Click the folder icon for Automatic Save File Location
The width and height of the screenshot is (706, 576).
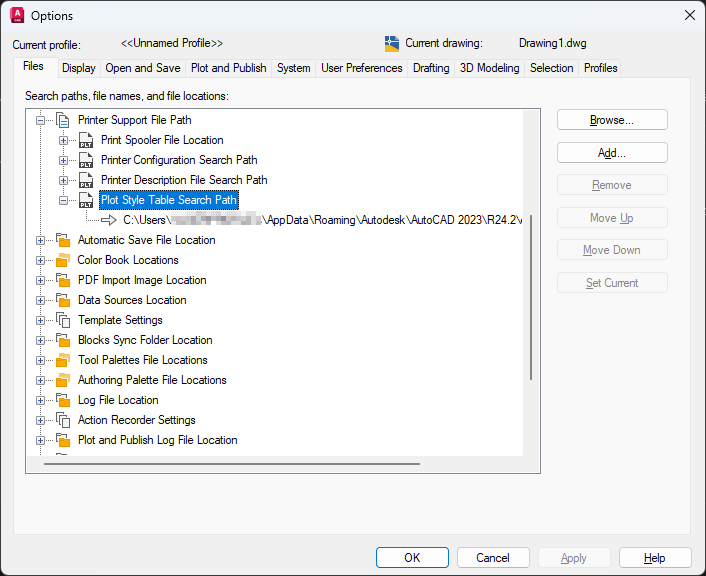(x=63, y=240)
